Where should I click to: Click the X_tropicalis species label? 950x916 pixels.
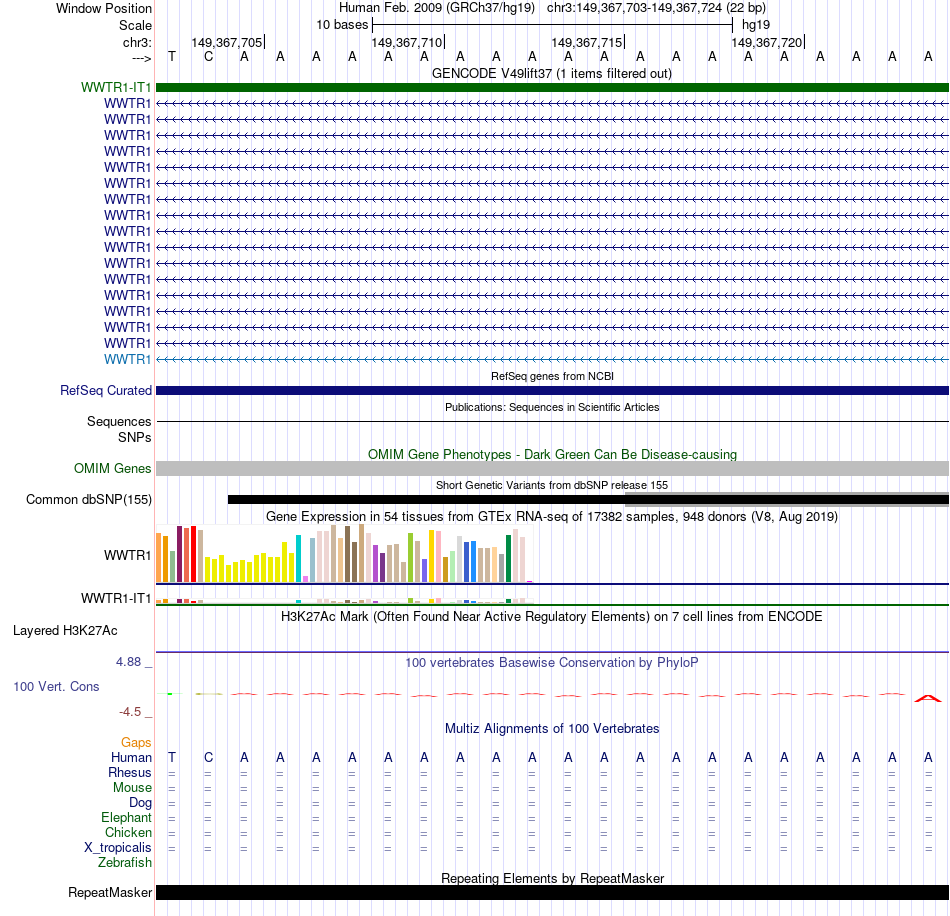pos(118,847)
